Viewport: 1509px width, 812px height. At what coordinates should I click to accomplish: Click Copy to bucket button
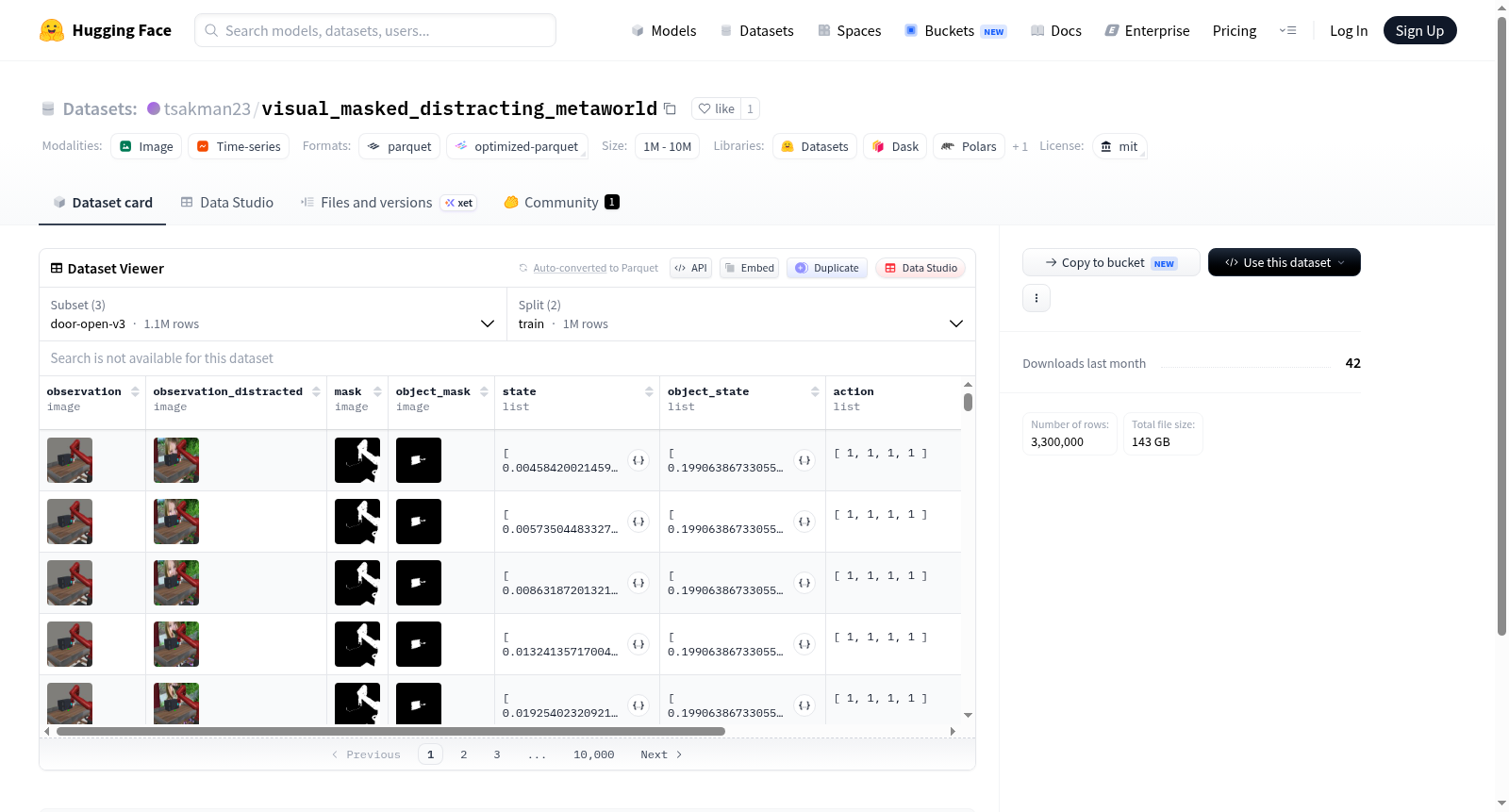pos(1111,262)
